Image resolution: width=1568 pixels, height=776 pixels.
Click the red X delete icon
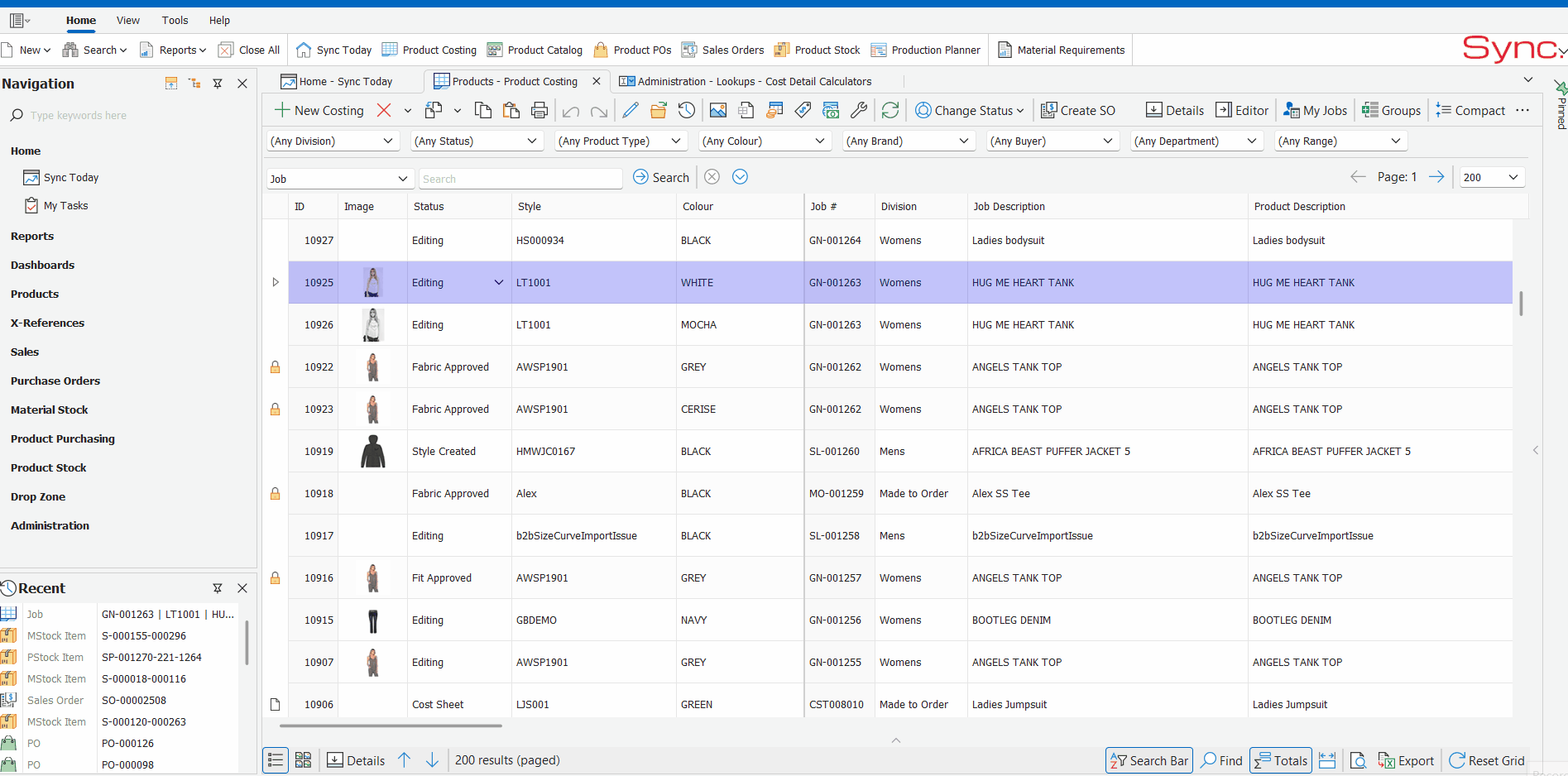(x=384, y=110)
